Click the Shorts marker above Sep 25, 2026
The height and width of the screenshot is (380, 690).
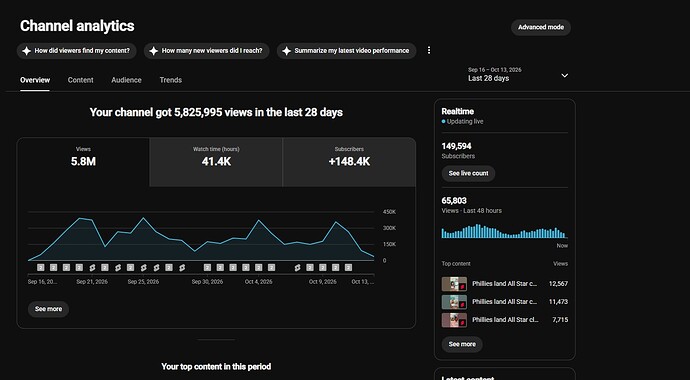click(x=143, y=267)
